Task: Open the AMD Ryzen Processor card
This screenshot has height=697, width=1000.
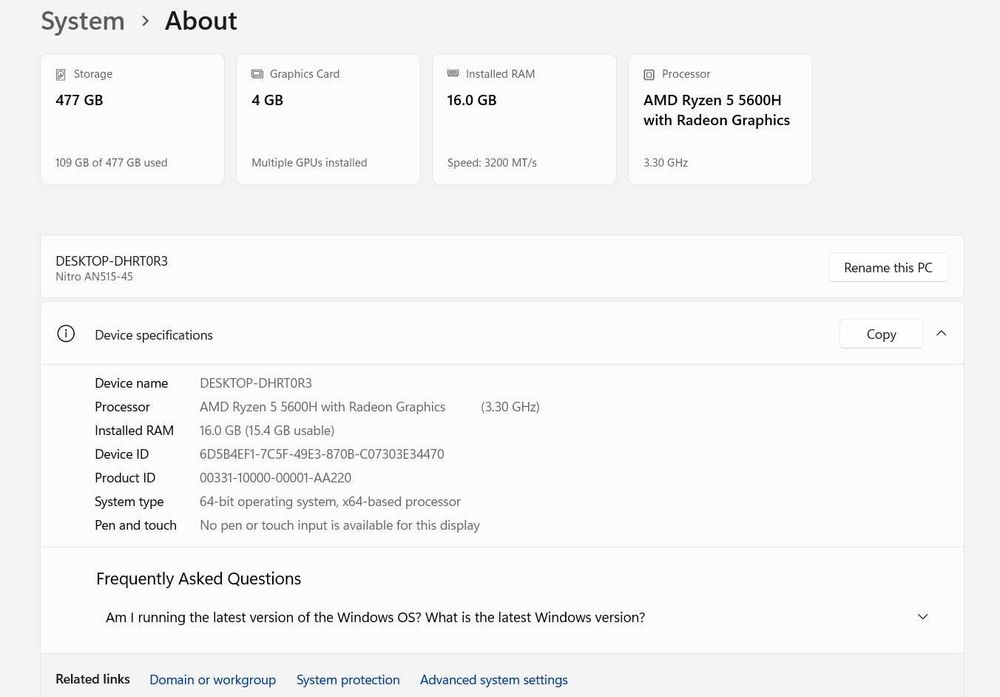Action: 720,119
